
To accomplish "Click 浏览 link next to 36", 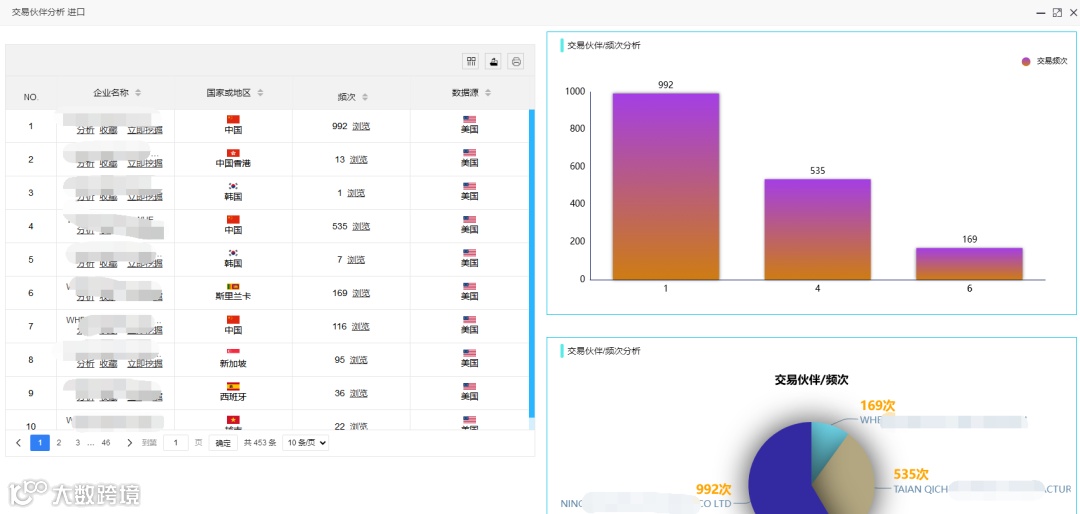I will 358,393.
